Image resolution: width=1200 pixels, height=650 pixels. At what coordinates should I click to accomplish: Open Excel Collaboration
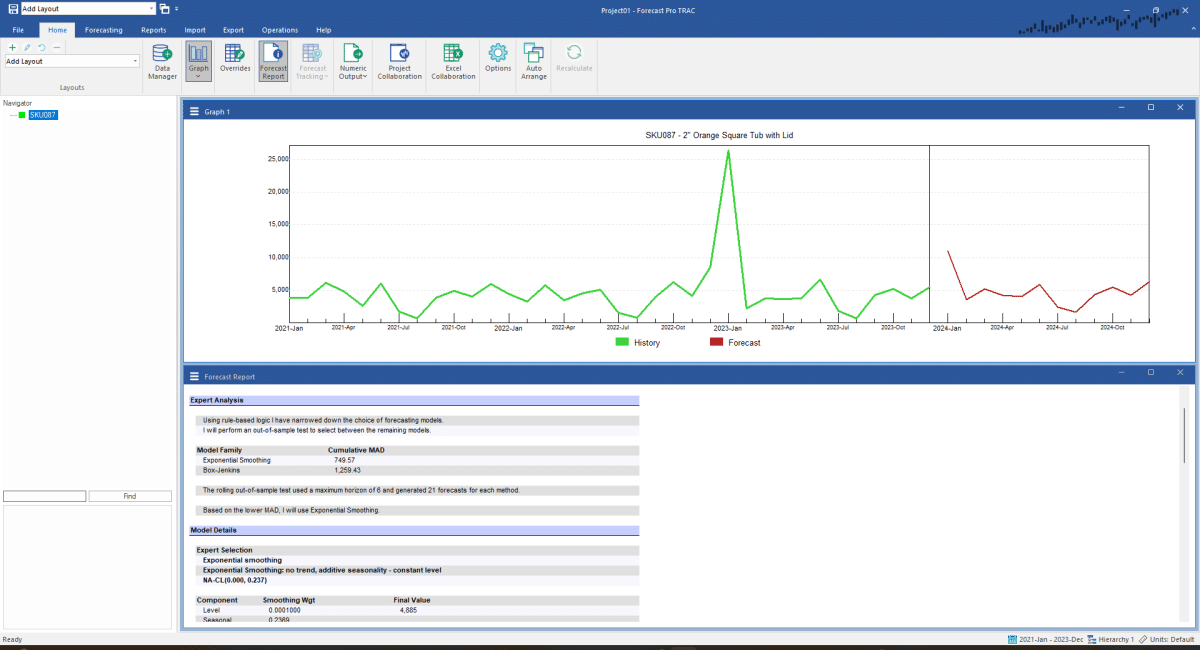(x=453, y=62)
